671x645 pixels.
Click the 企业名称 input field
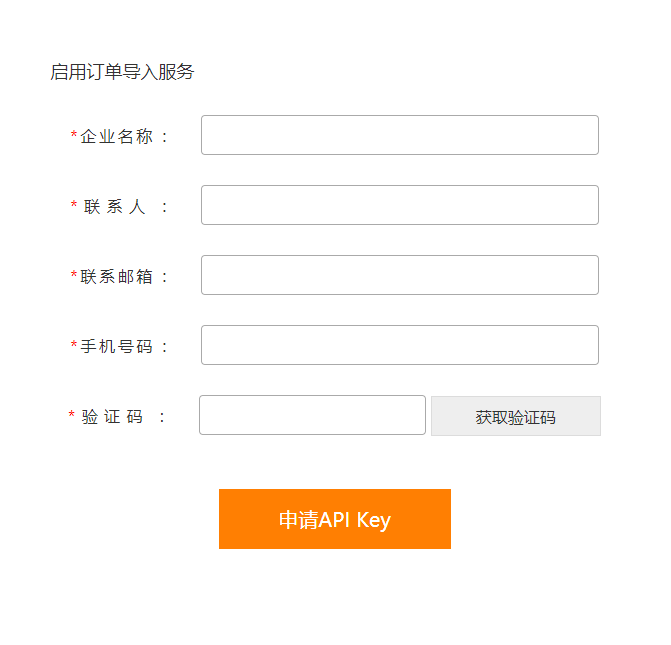click(x=400, y=135)
